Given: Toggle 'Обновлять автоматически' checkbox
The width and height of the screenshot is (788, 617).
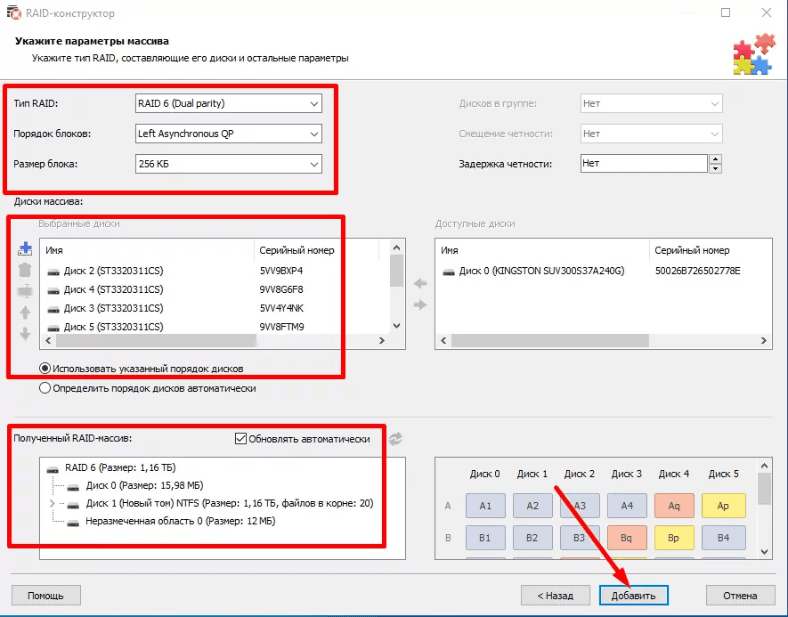Looking at the screenshot, I should (x=240, y=438).
